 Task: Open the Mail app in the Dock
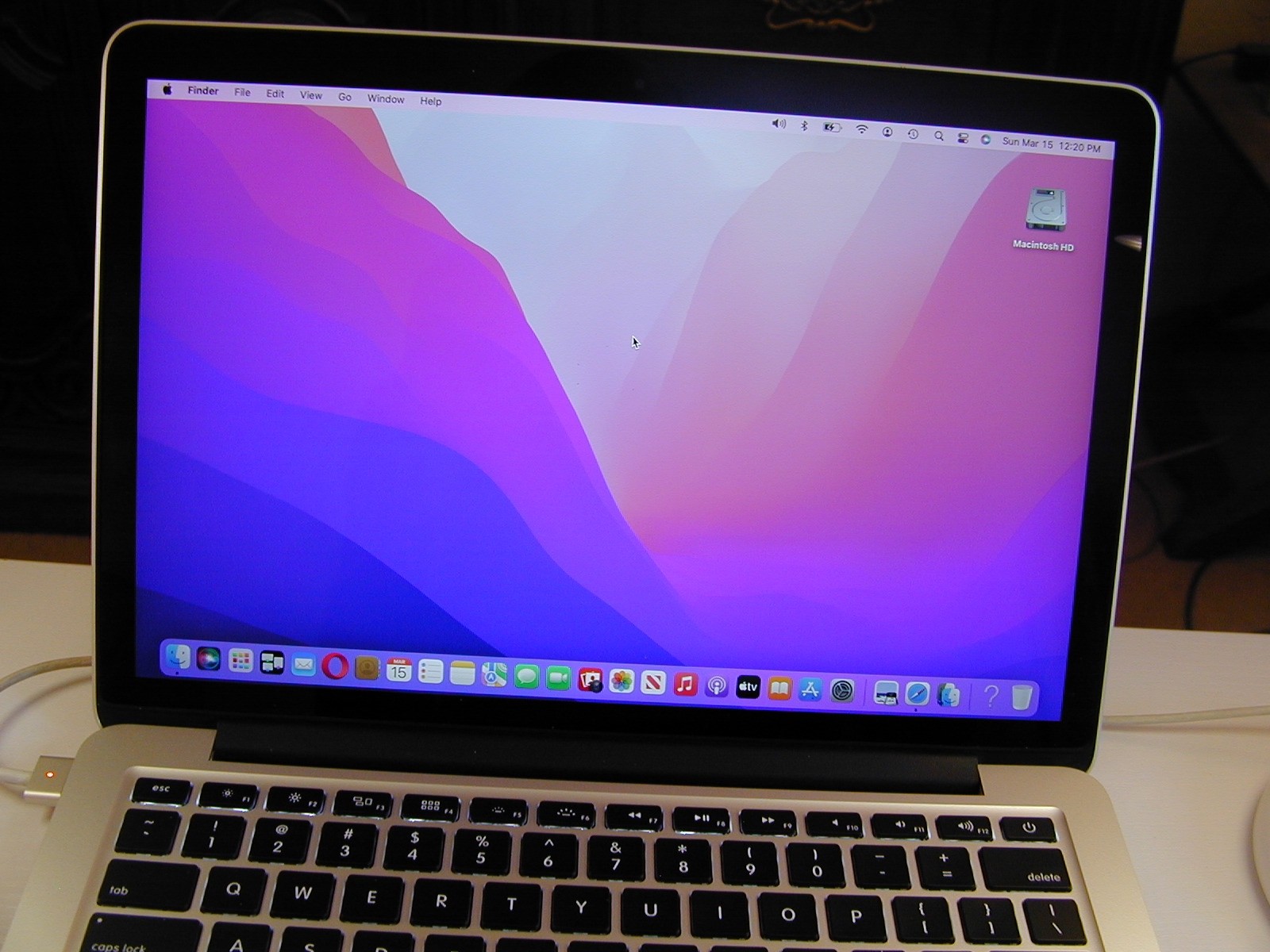[x=303, y=665]
